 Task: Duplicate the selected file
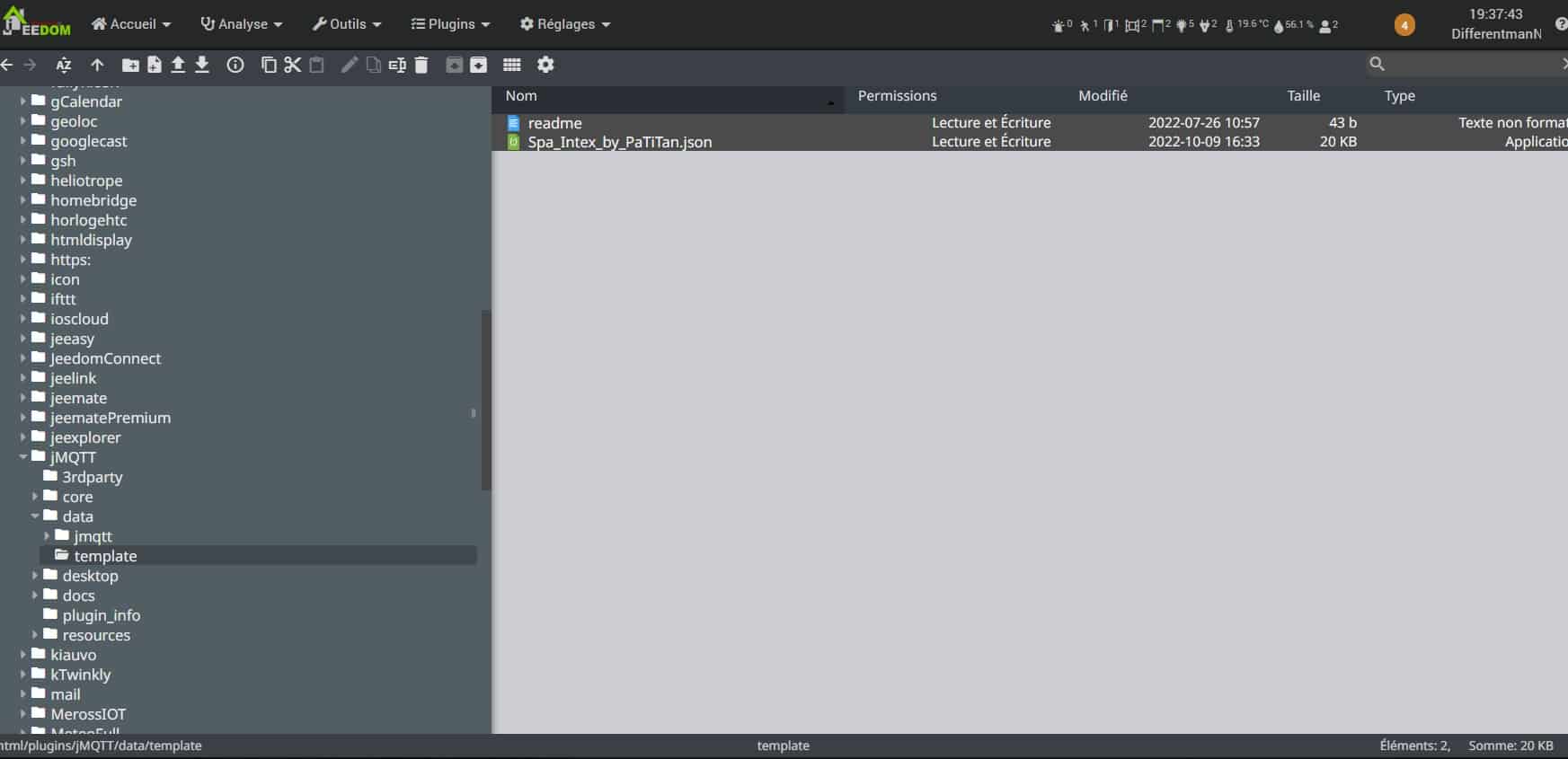click(374, 65)
